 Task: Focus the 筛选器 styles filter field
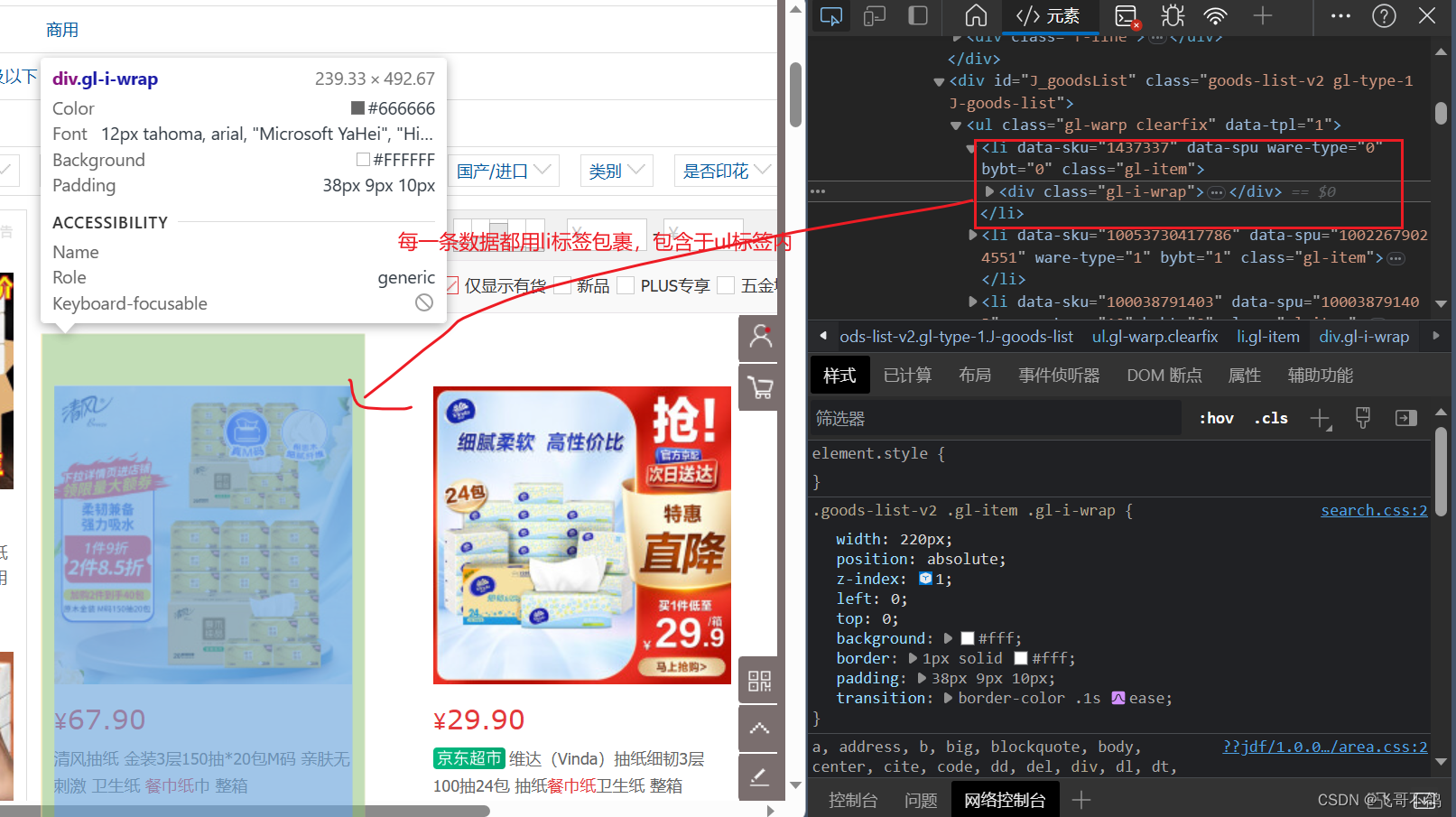tap(997, 418)
